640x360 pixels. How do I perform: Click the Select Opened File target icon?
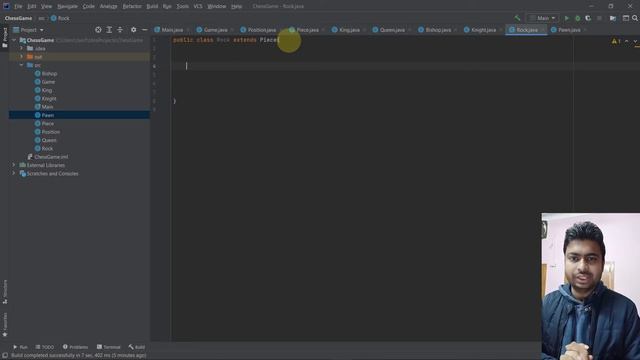[98, 30]
